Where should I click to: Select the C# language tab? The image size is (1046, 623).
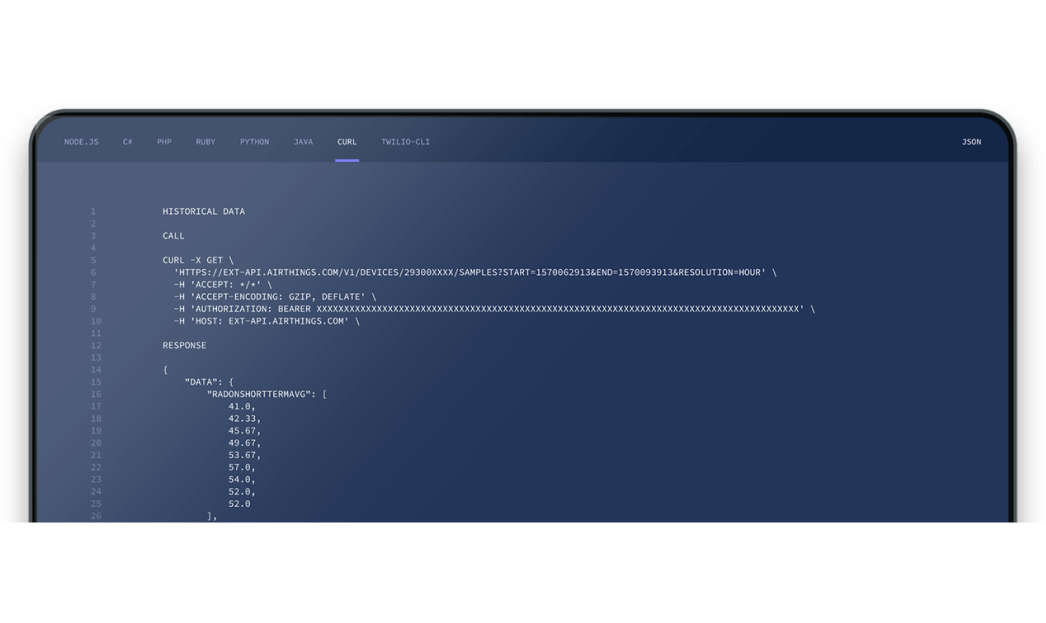coord(128,142)
